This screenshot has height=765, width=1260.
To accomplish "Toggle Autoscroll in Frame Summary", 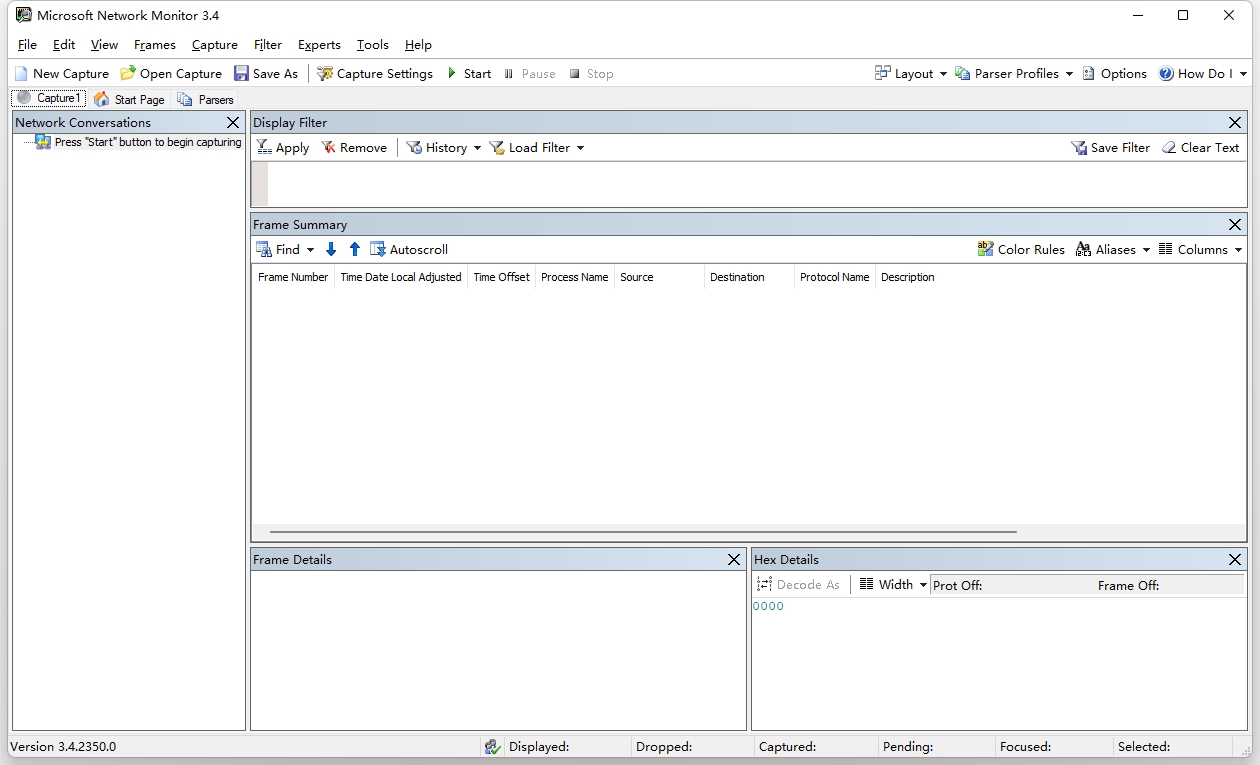I will pyautogui.click(x=409, y=249).
